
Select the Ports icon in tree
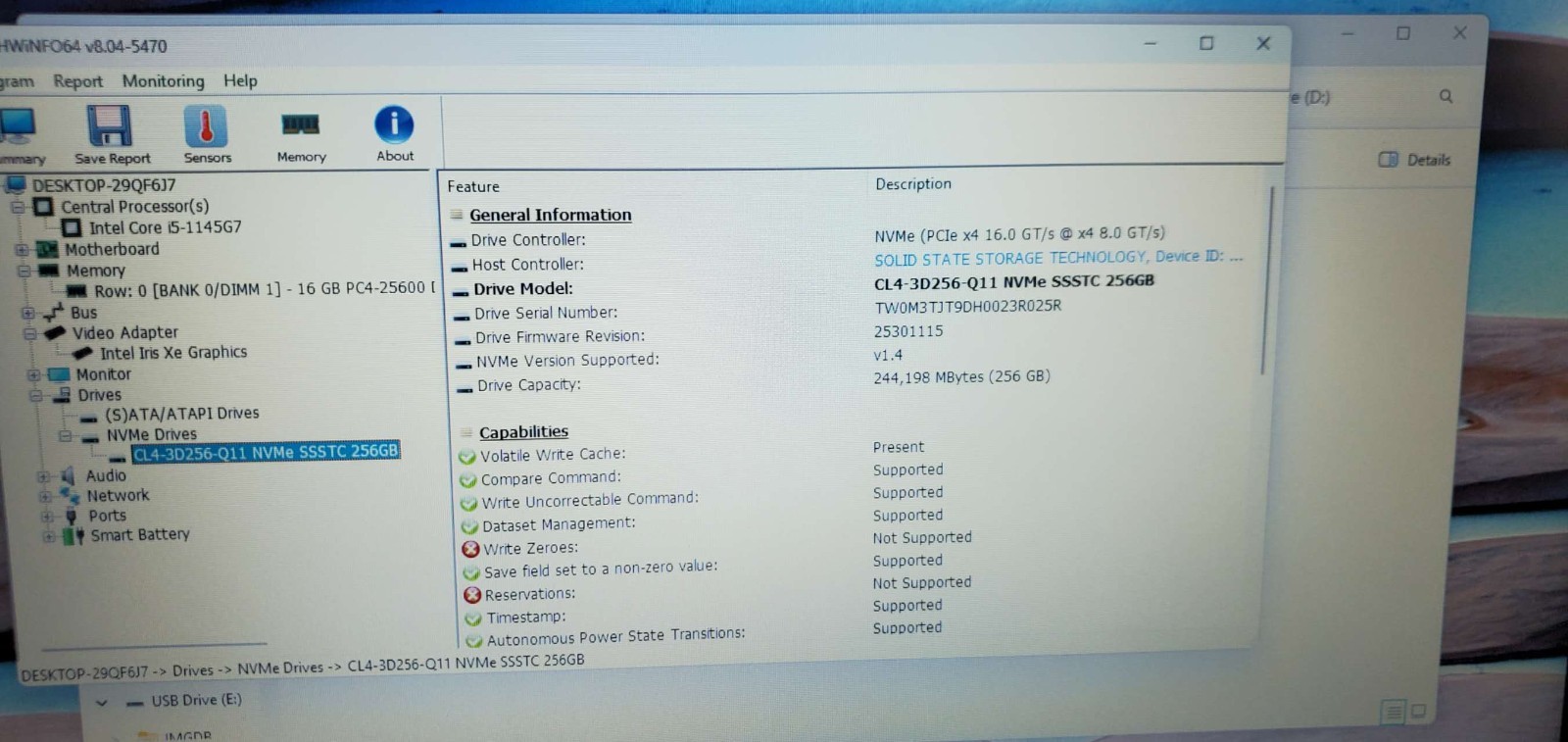[x=71, y=516]
